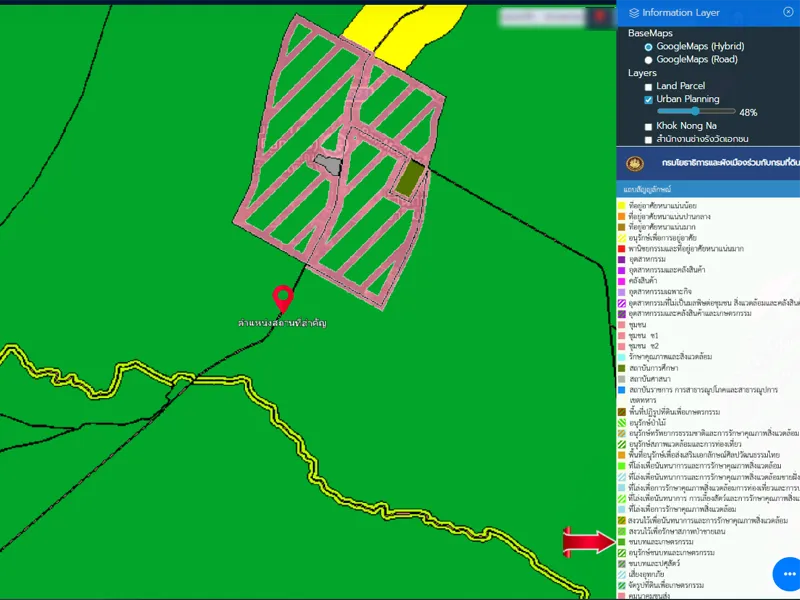
Task: Enable the Land Parcel layer
Action: pyautogui.click(x=648, y=87)
